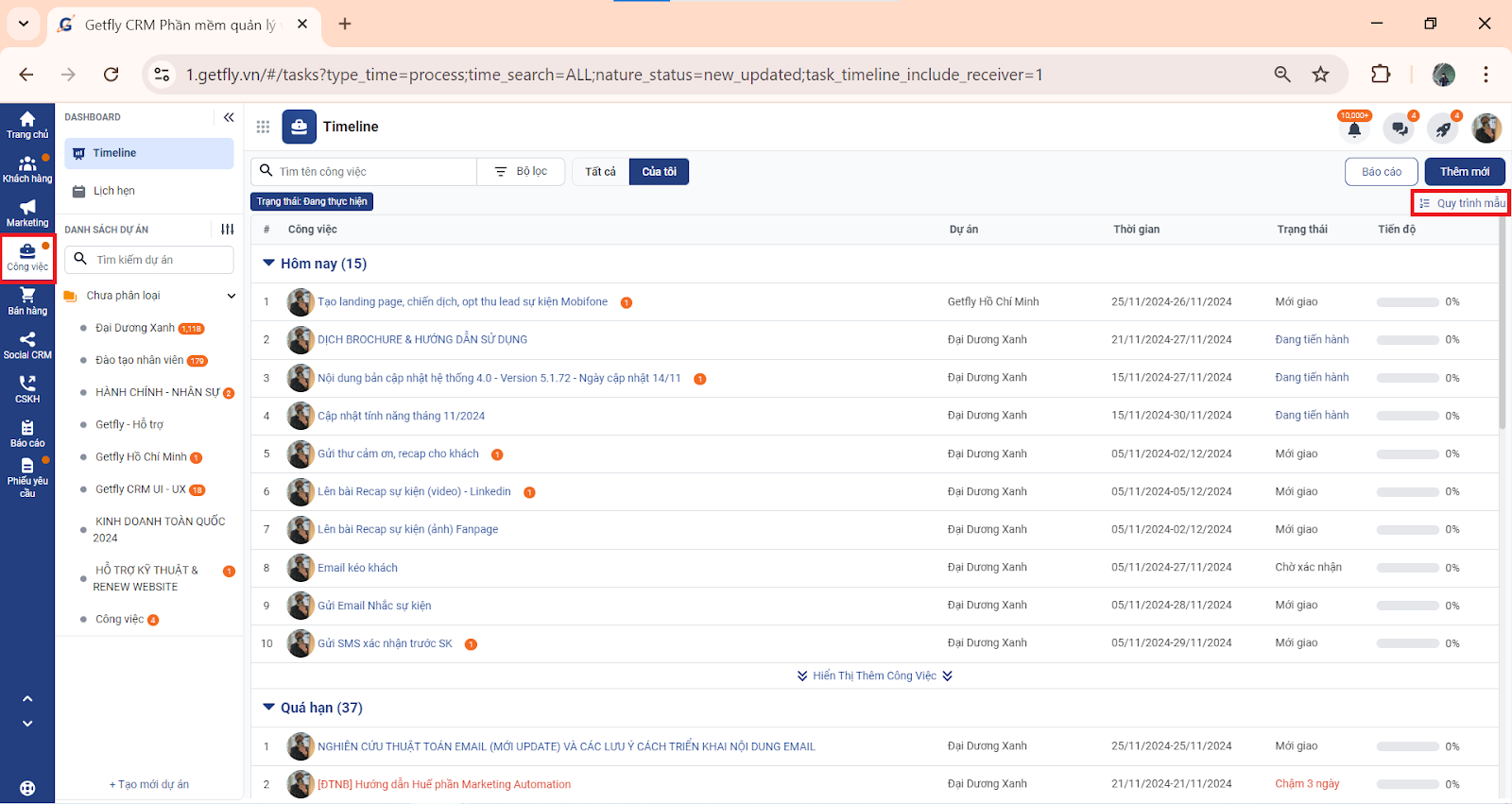Viewport: 1512px width, 804px height.
Task: Click sidebar down chevron arrow
Action: pos(27,724)
